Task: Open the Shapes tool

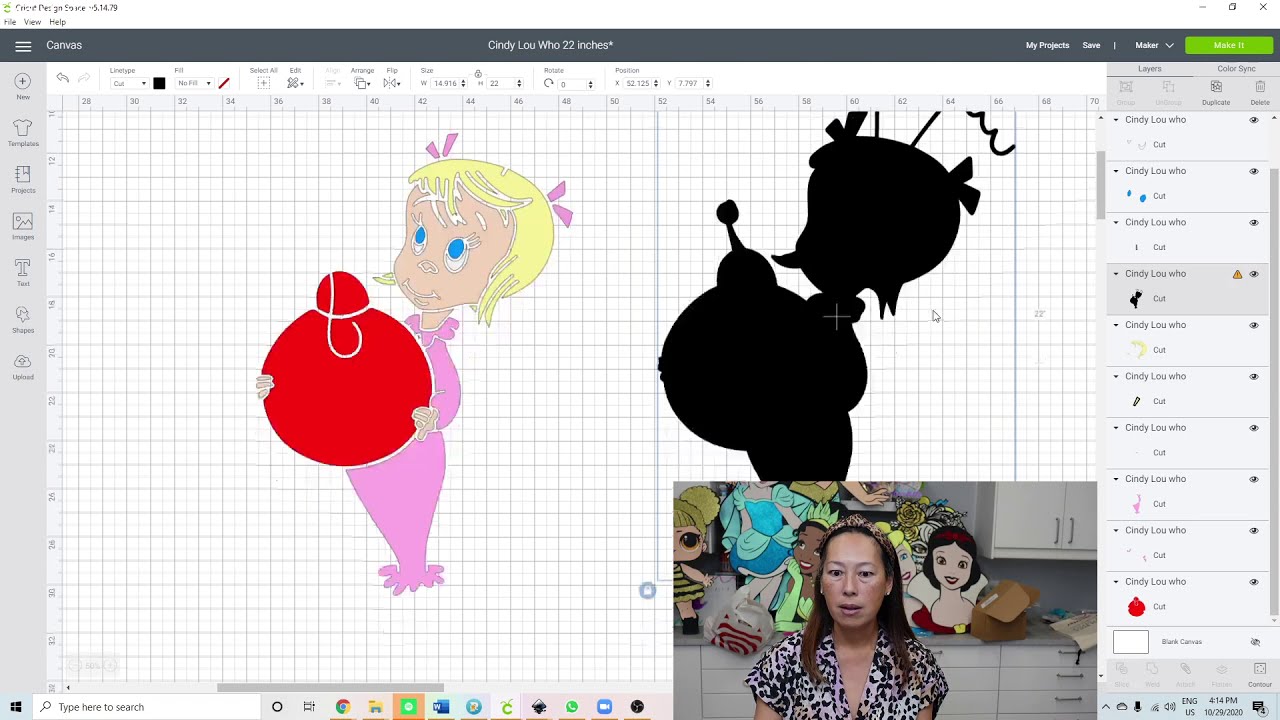Action: (x=22, y=320)
